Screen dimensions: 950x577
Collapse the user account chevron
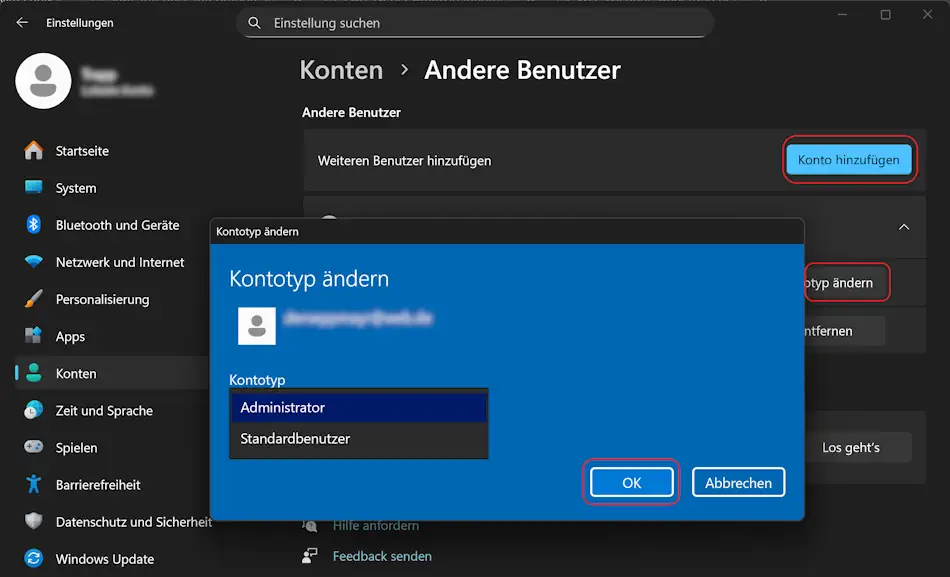(x=904, y=227)
